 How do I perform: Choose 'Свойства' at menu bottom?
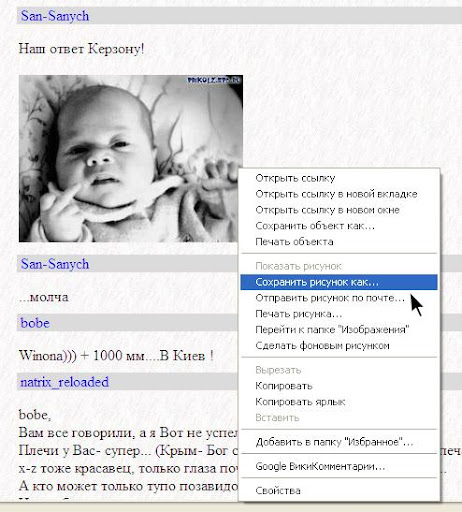(339, 491)
